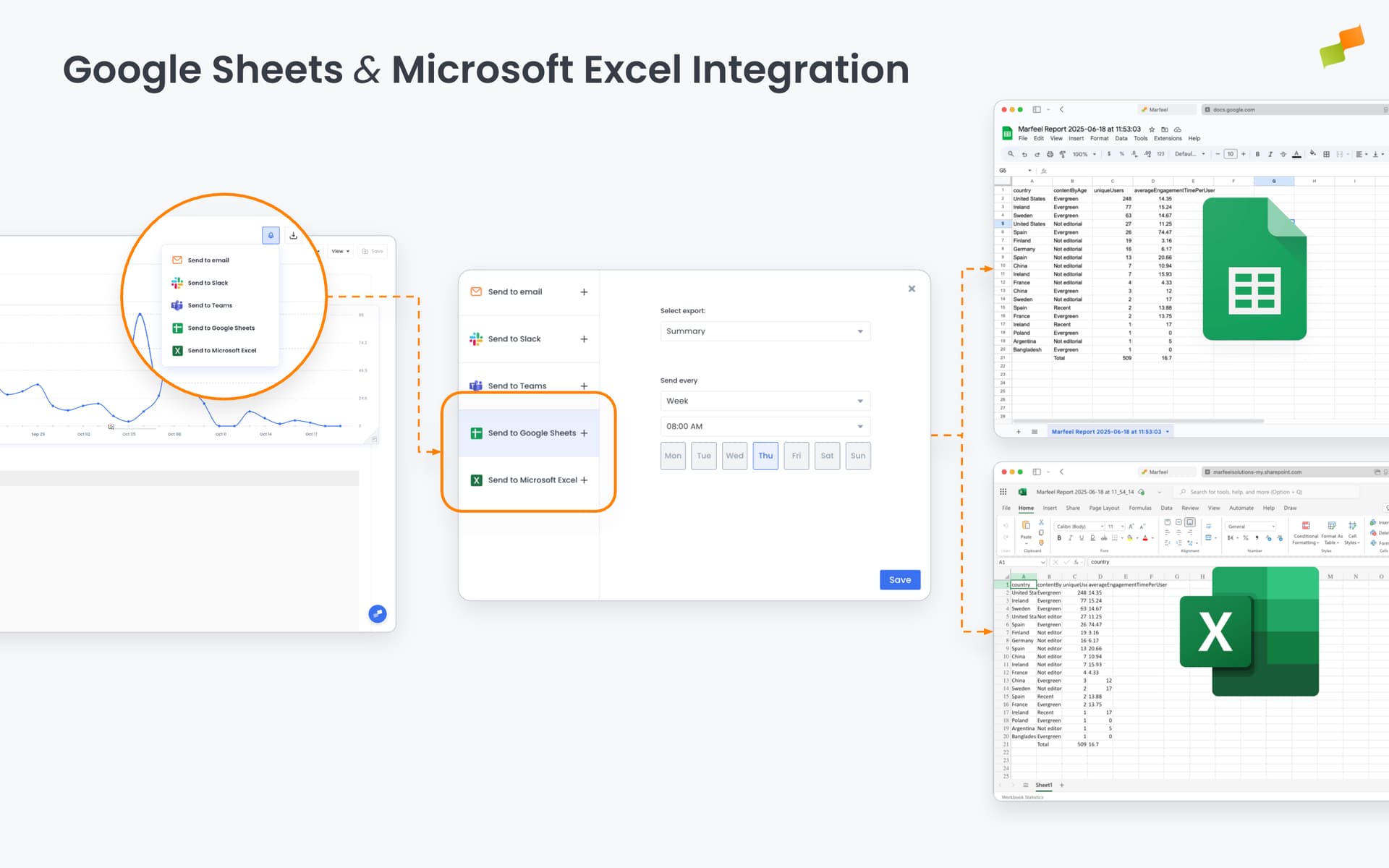Screen dimensions: 1389x868
Task: Enable sending on Saturday
Action: [x=827, y=455]
